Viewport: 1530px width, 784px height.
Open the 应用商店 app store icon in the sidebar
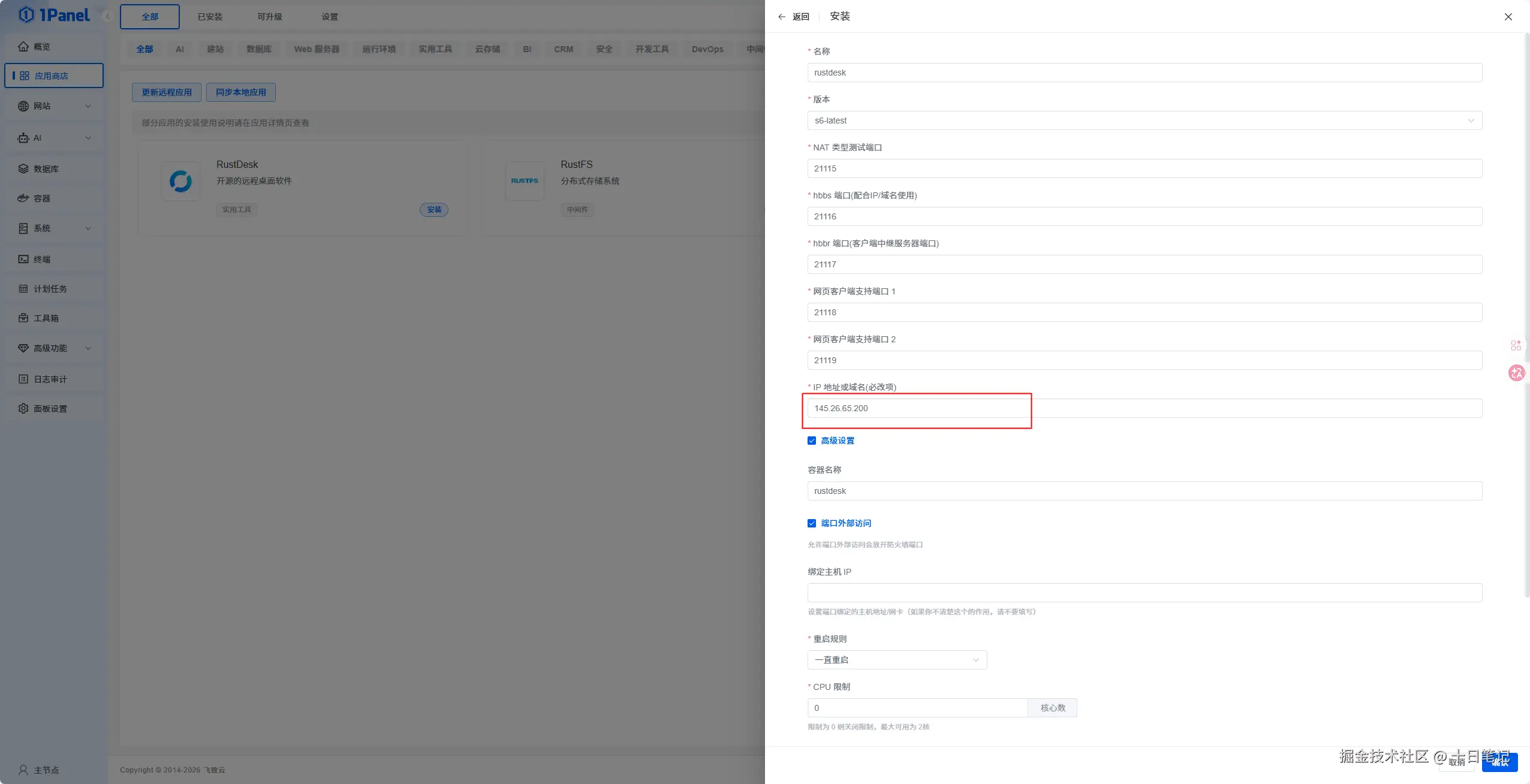pos(25,76)
